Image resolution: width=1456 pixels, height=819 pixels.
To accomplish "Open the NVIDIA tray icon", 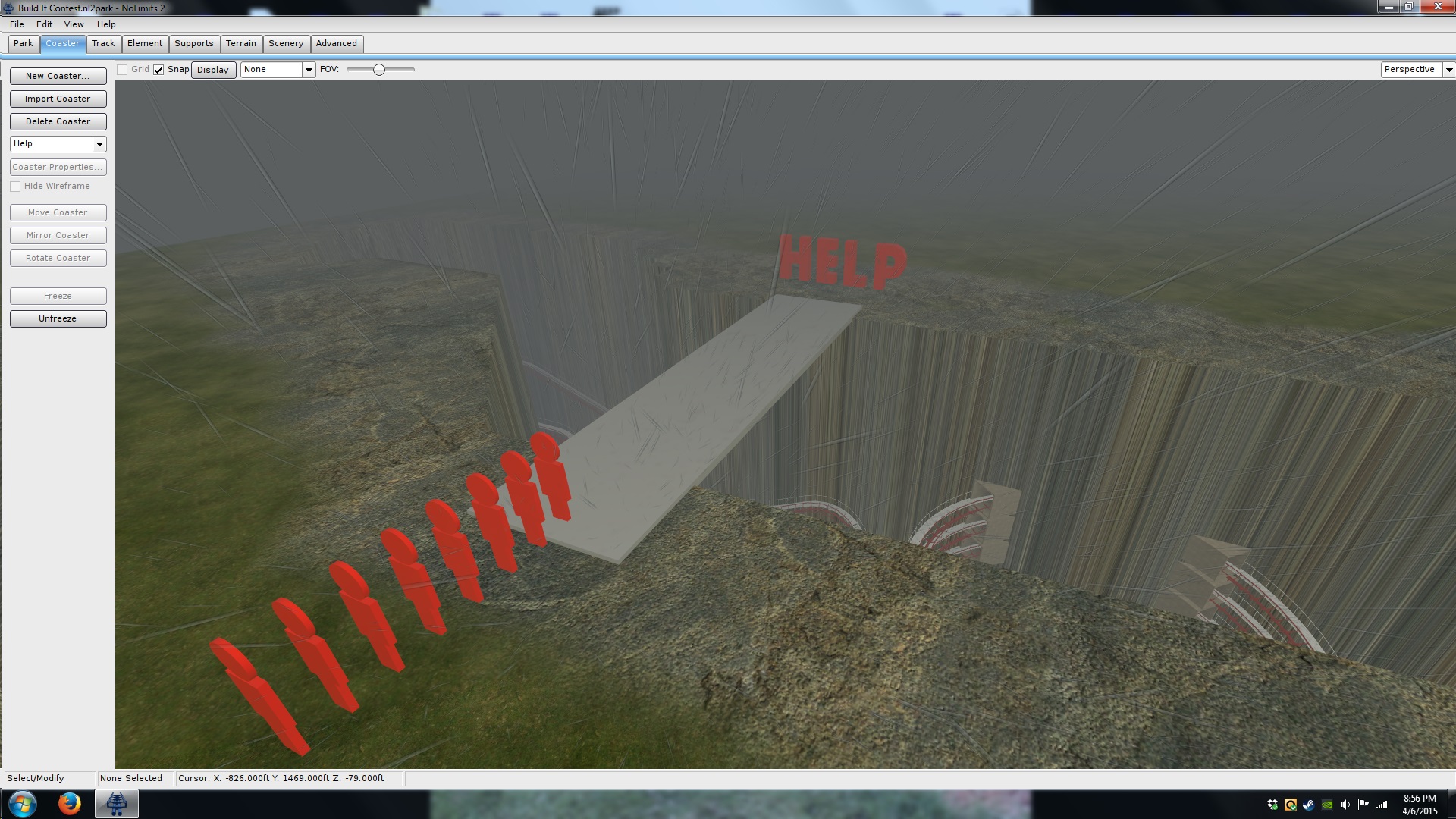I will (x=1327, y=805).
